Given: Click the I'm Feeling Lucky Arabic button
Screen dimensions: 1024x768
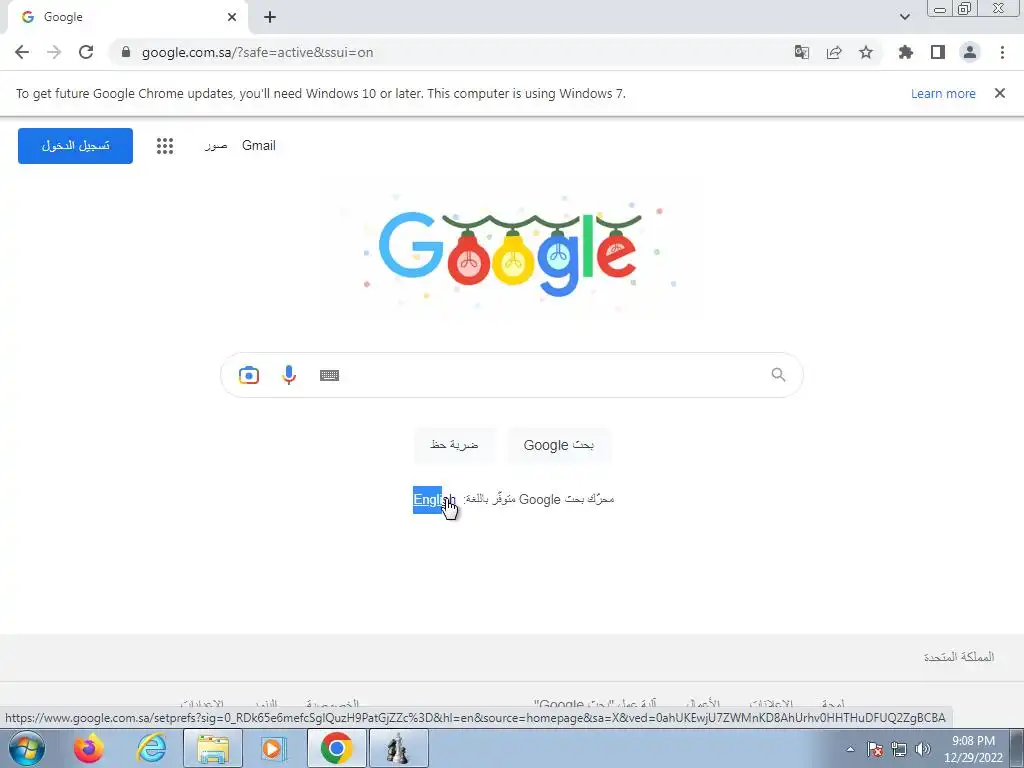Looking at the screenshot, I should tap(454, 445).
